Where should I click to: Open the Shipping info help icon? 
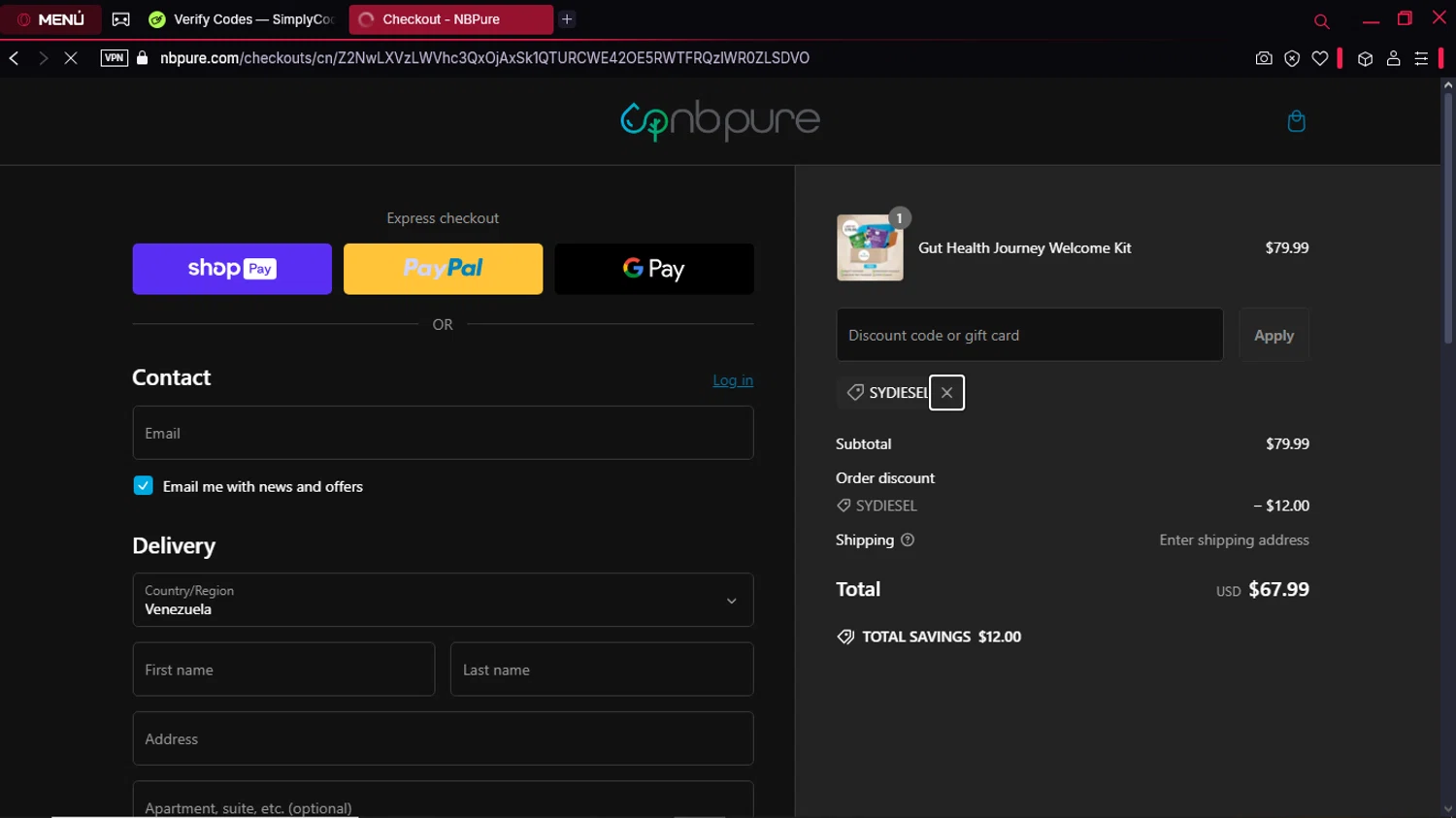(x=908, y=540)
